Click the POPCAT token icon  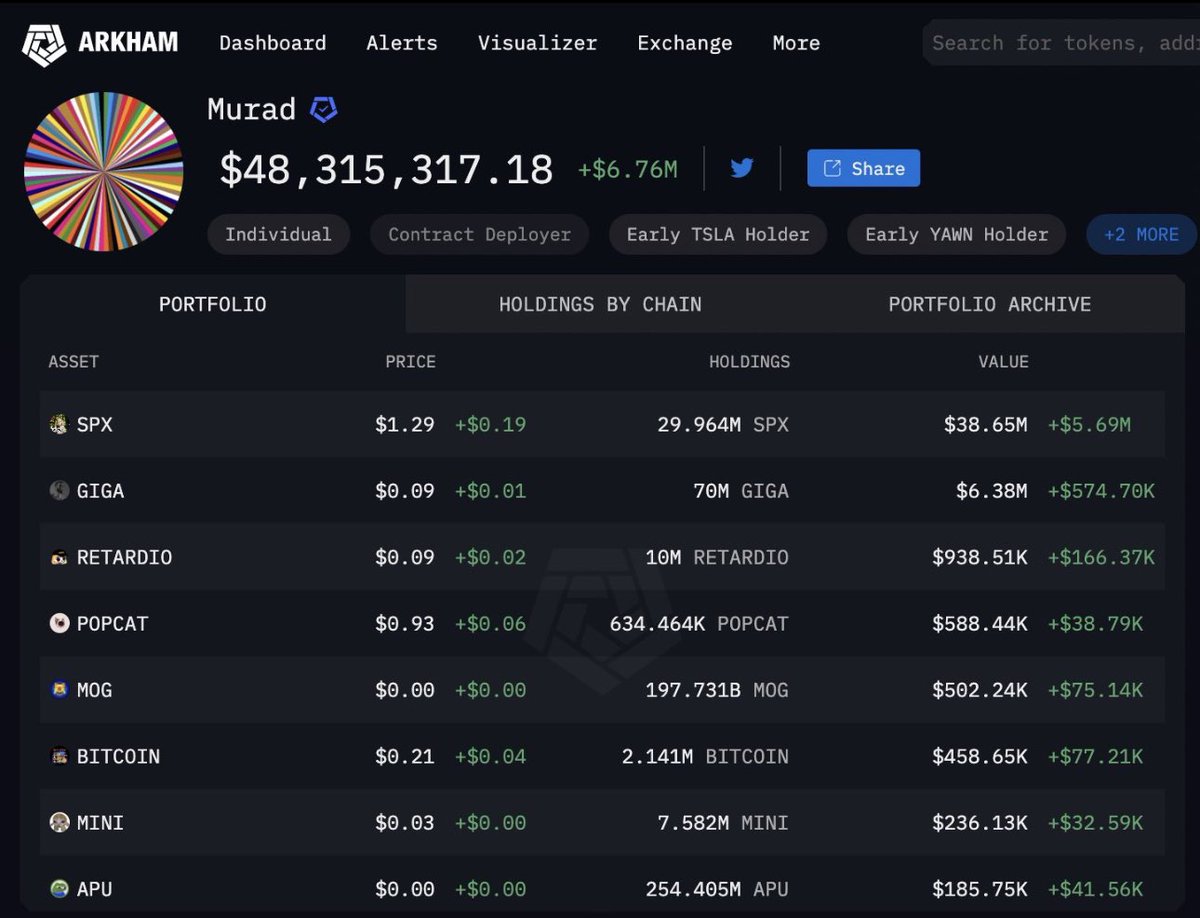click(x=59, y=623)
